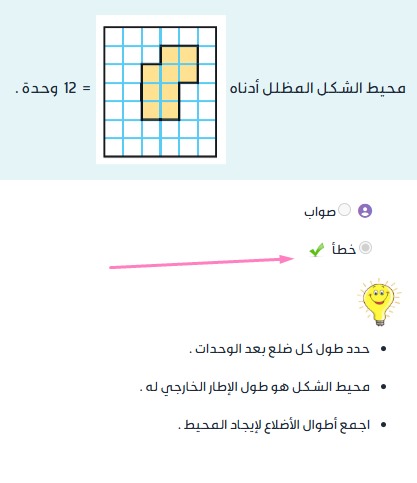417x483 pixels.
Task: Click the text = 12 وحدة
Action: click(x=53, y=89)
